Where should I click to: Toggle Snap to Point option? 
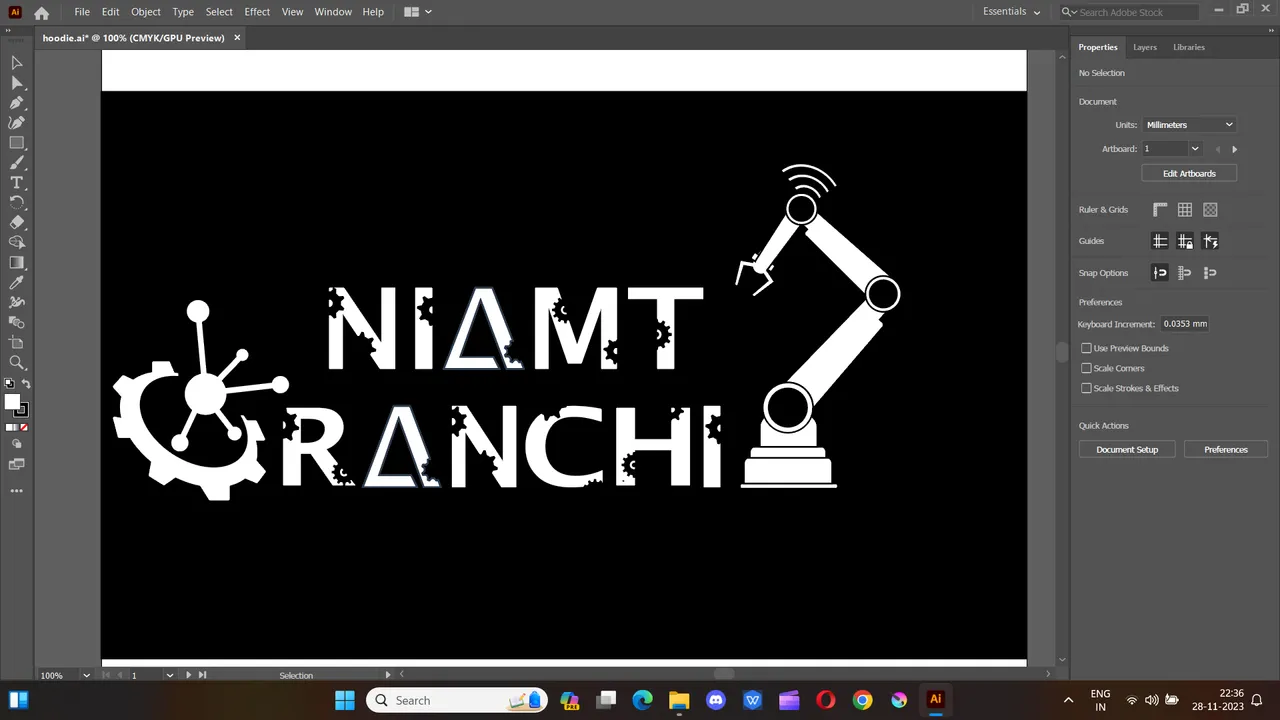(1160, 273)
